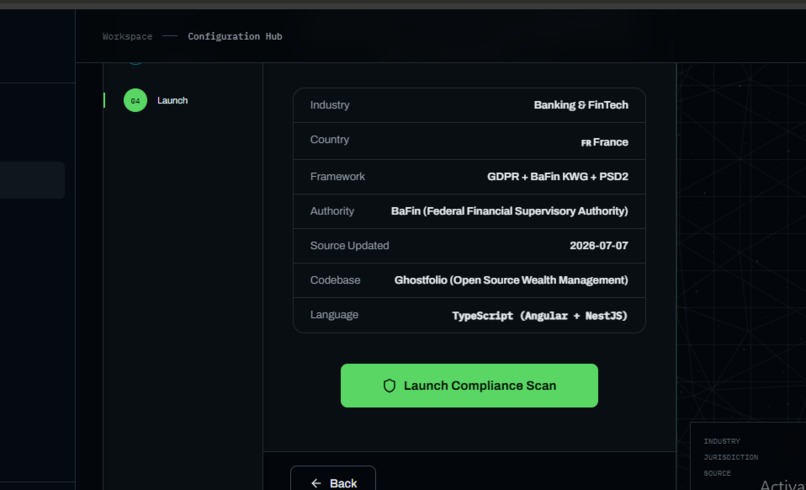Viewport: 806px width, 490px height.
Task: Click the BaFin Federal Financial Supervisory Authority value
Action: [x=509, y=211]
